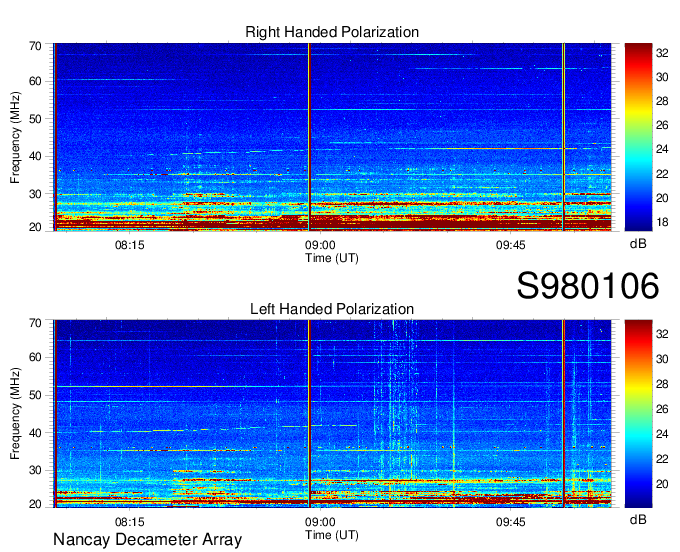680x552 pixels.
Task: Click the 08:15 tick label under top plot
Action: [129, 245]
